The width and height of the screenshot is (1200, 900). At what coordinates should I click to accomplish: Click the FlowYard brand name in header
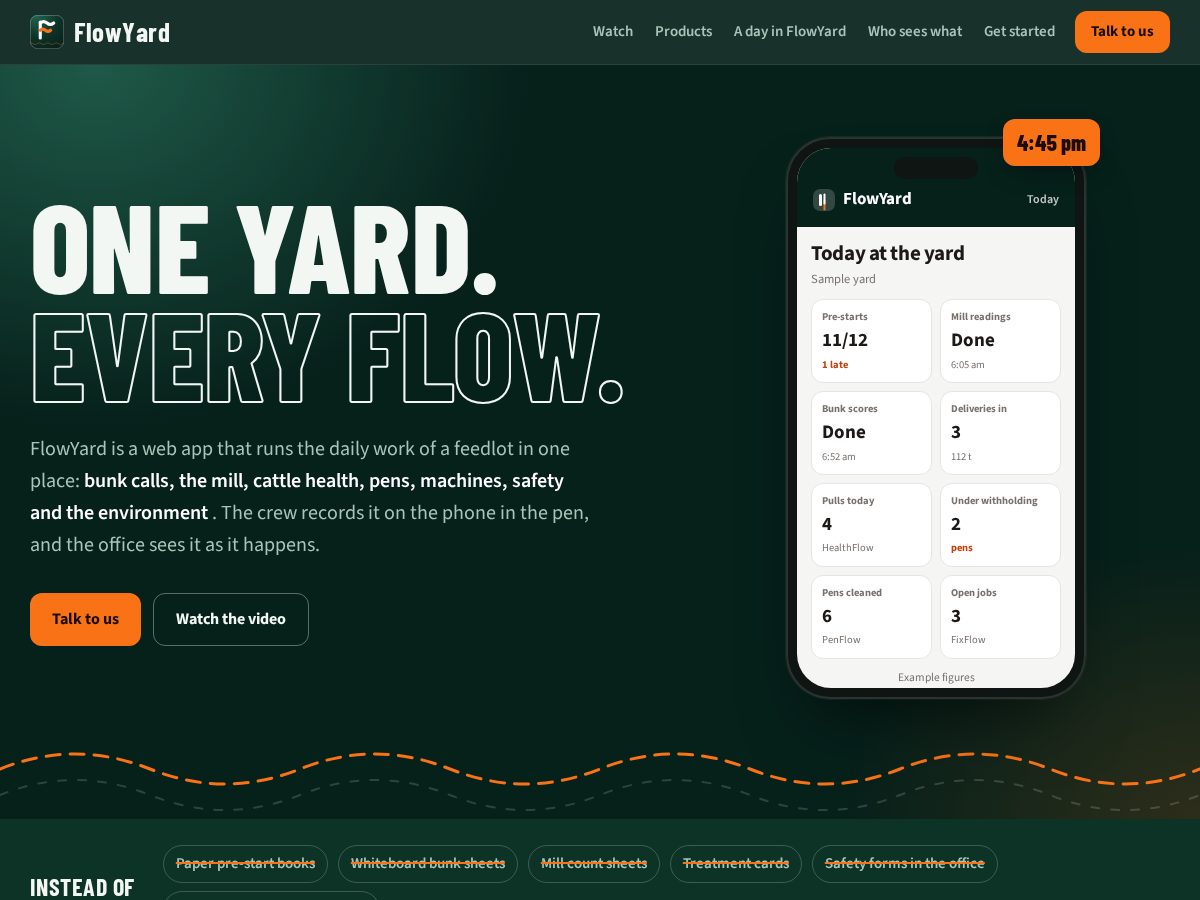point(122,32)
